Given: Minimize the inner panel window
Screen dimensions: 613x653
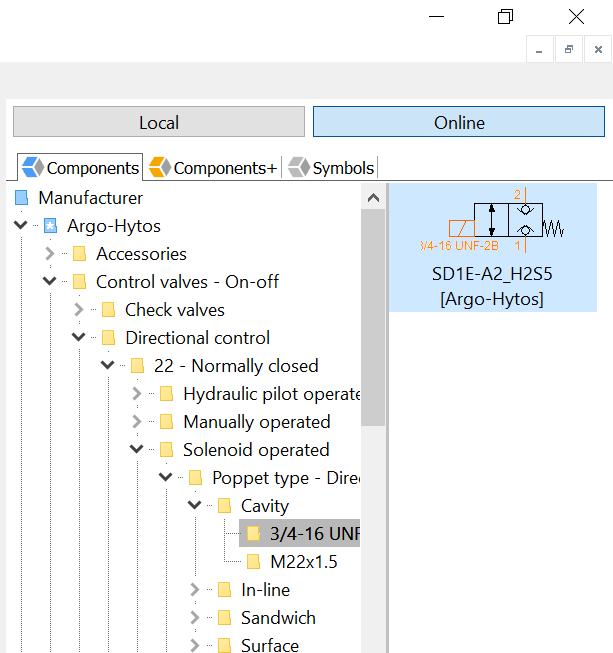Looking at the screenshot, I should pos(539,50).
